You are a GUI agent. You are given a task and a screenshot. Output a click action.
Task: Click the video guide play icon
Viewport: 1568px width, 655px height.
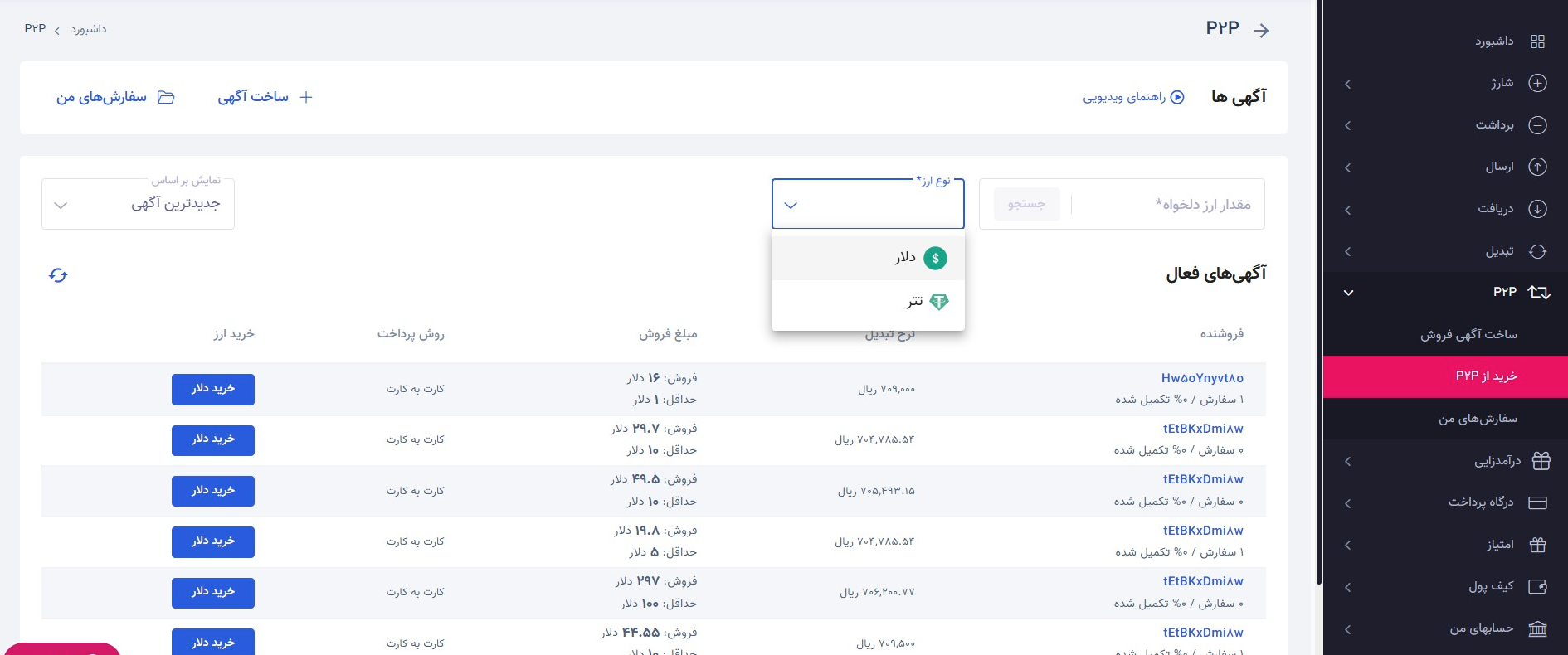[1176, 97]
